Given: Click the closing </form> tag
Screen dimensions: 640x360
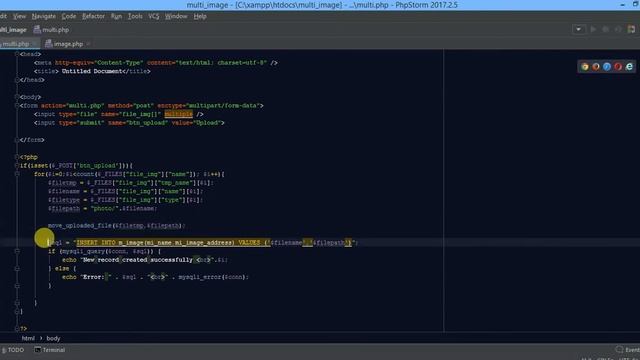Looking at the screenshot, I should point(32,140).
